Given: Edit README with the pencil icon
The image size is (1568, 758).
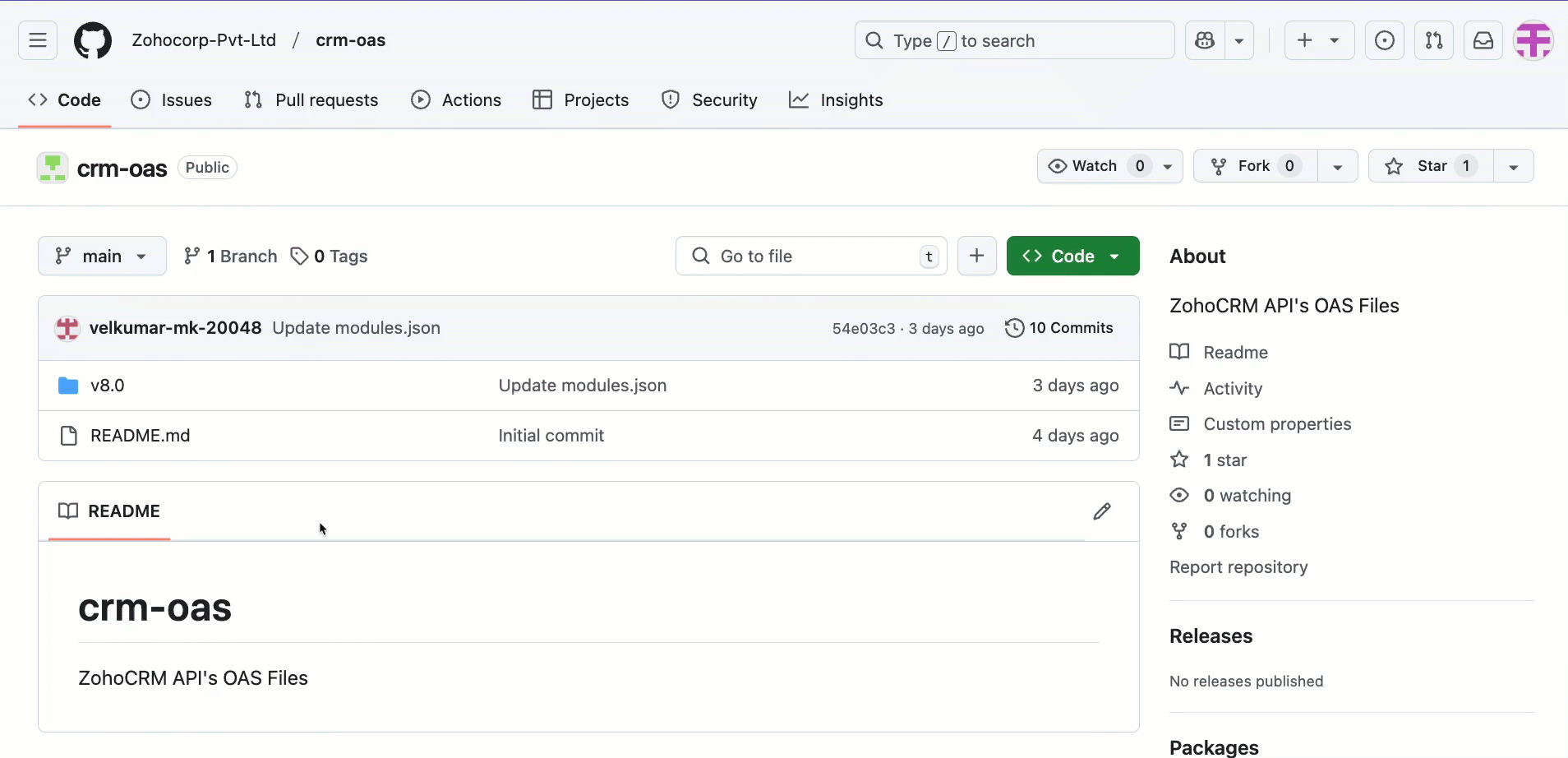Looking at the screenshot, I should 1102,511.
